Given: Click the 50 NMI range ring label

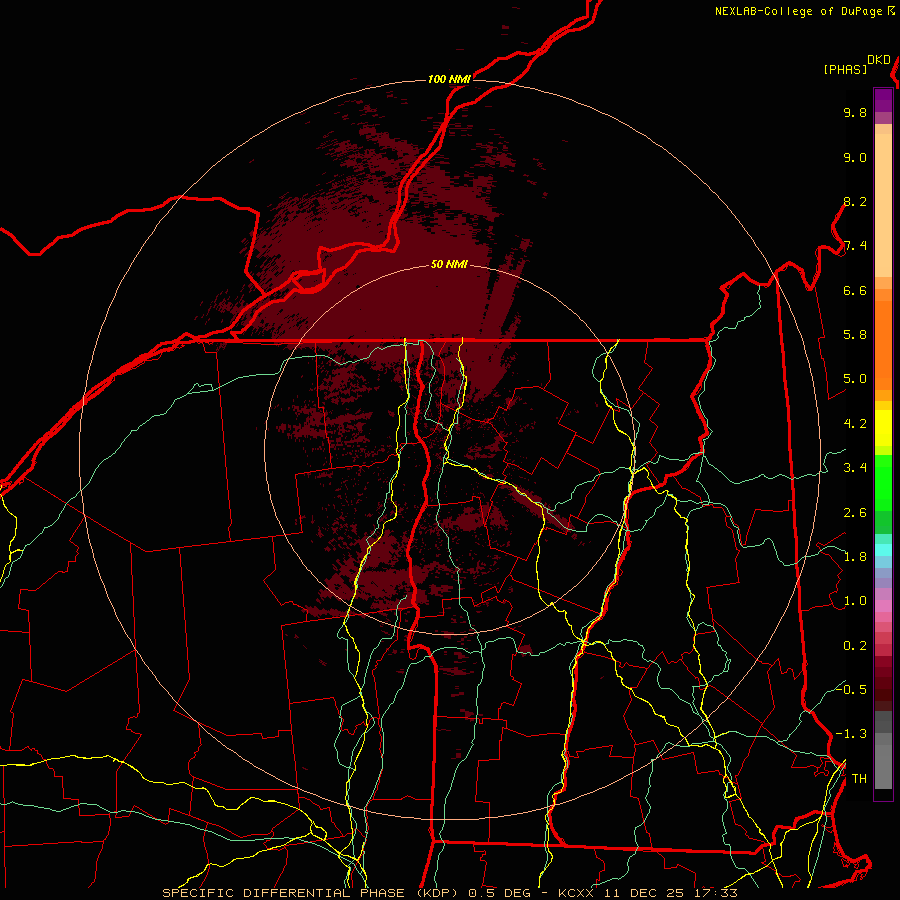Looking at the screenshot, I should 449,264.
